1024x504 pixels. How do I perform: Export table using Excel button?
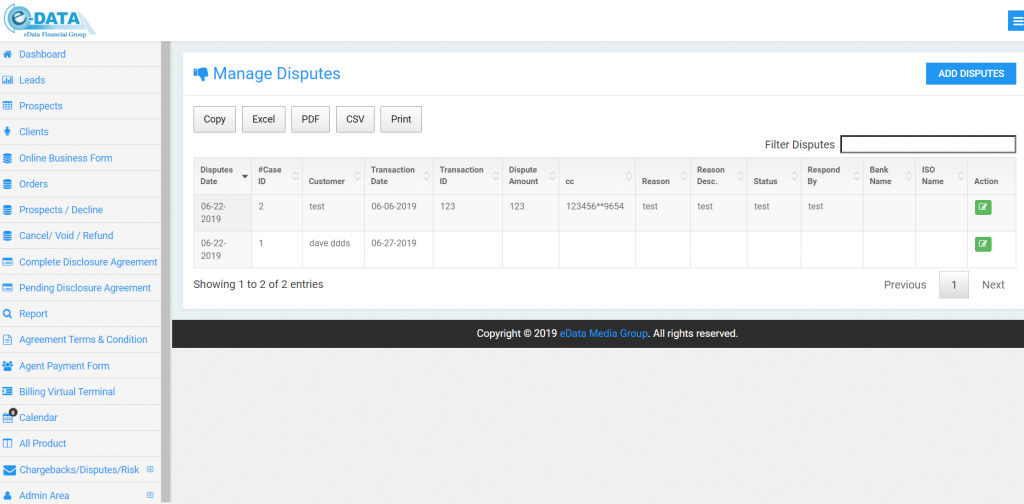pyautogui.click(x=263, y=119)
